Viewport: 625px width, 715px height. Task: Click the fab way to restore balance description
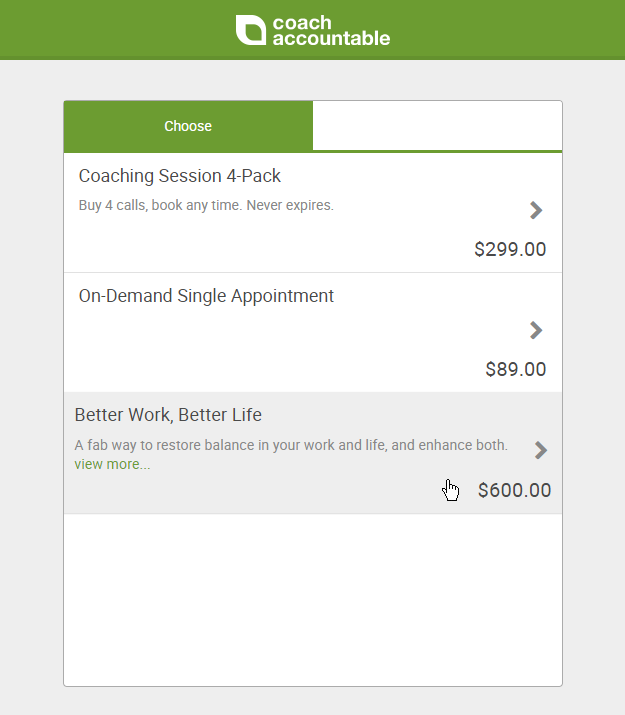[291, 445]
